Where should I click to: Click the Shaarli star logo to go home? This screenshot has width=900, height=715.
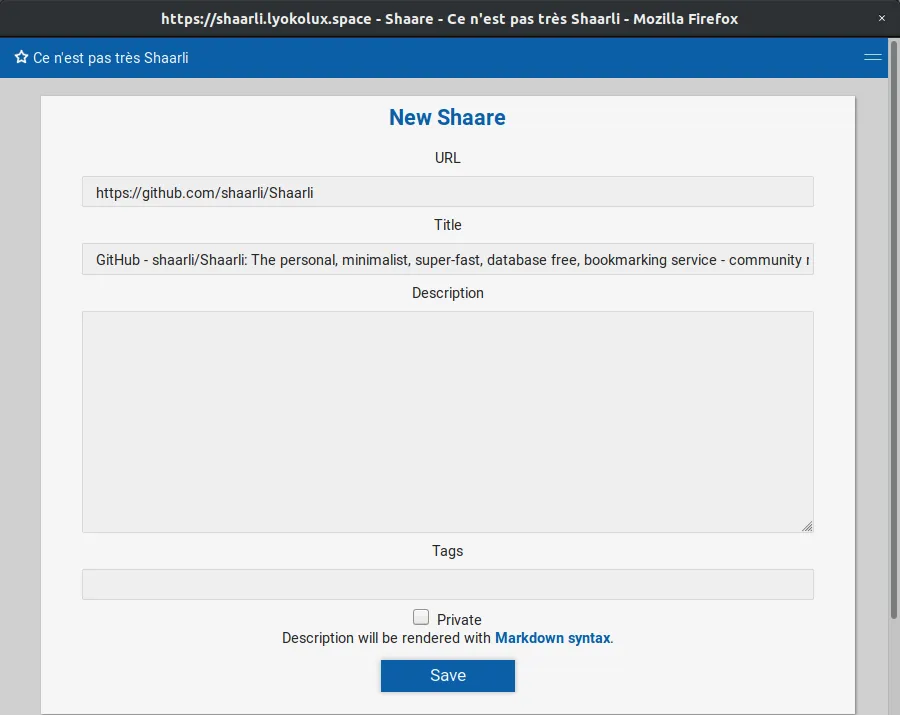point(20,58)
